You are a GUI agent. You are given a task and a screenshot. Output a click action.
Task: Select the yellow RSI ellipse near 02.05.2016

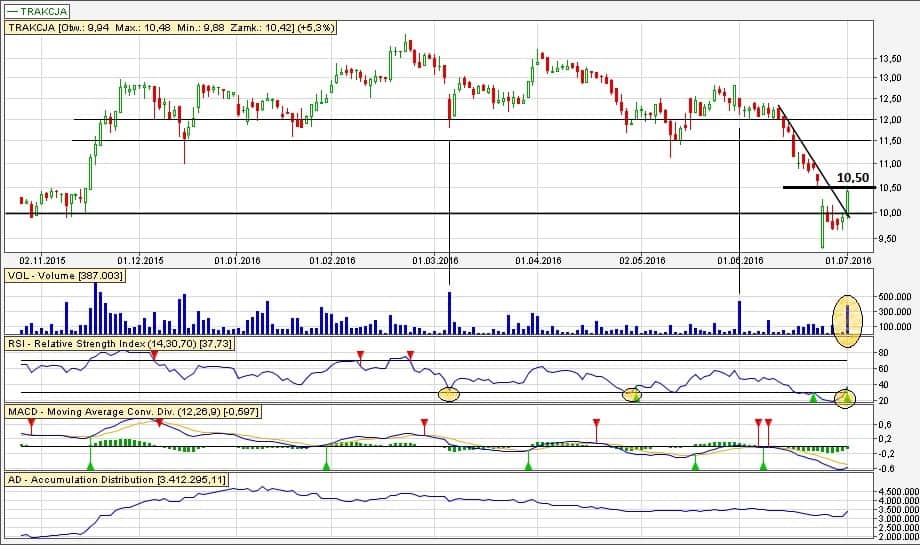(x=632, y=395)
